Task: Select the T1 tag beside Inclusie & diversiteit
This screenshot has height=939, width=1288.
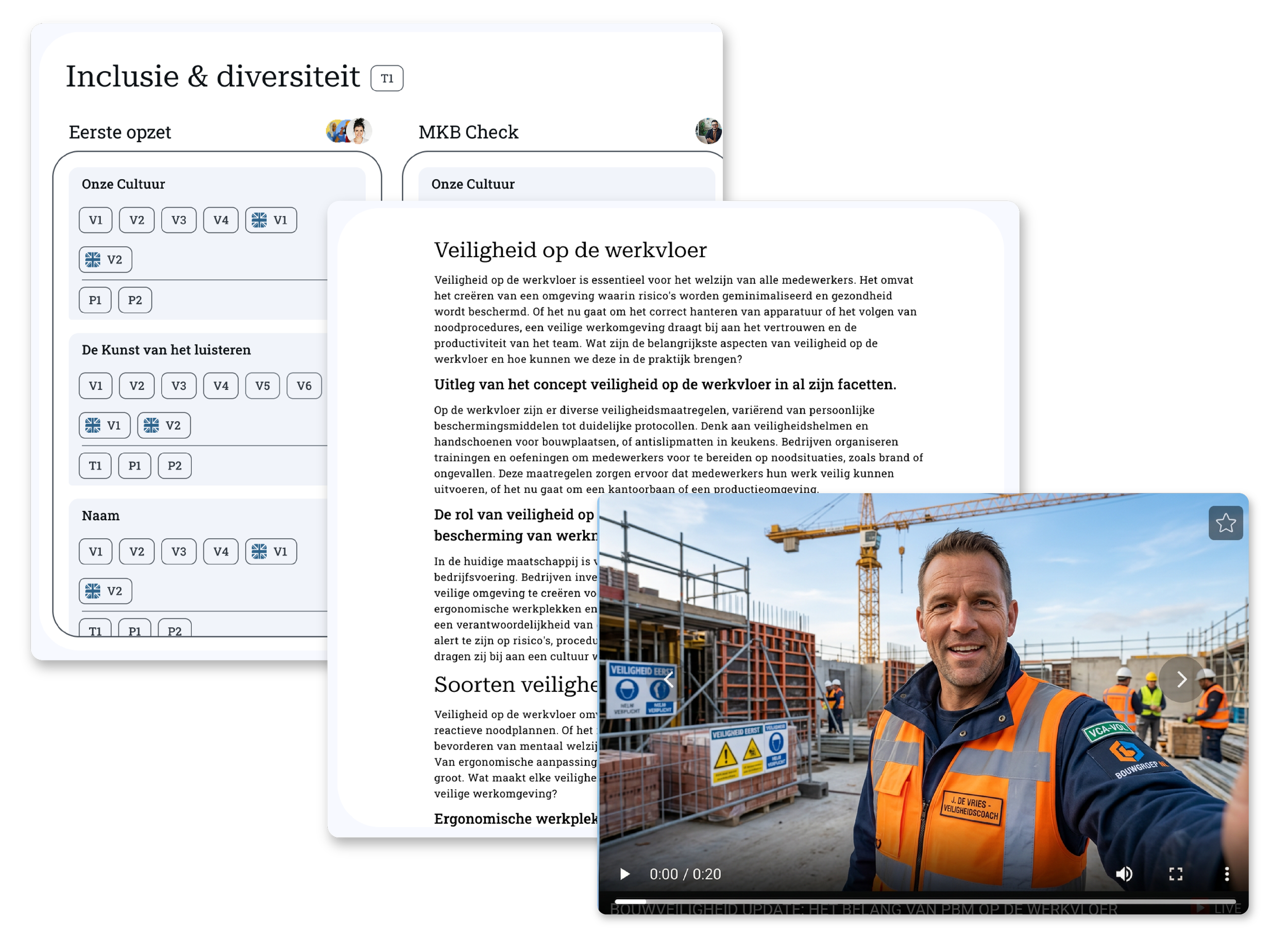Action: click(x=387, y=78)
